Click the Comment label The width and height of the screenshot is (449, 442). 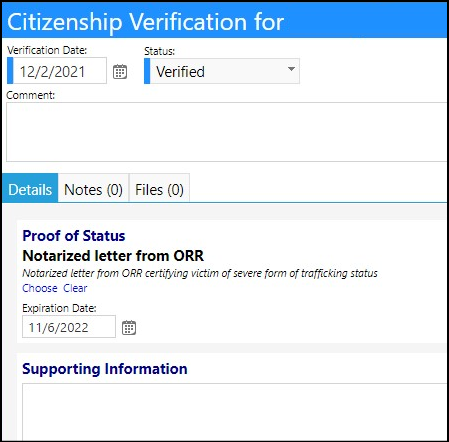31,95
